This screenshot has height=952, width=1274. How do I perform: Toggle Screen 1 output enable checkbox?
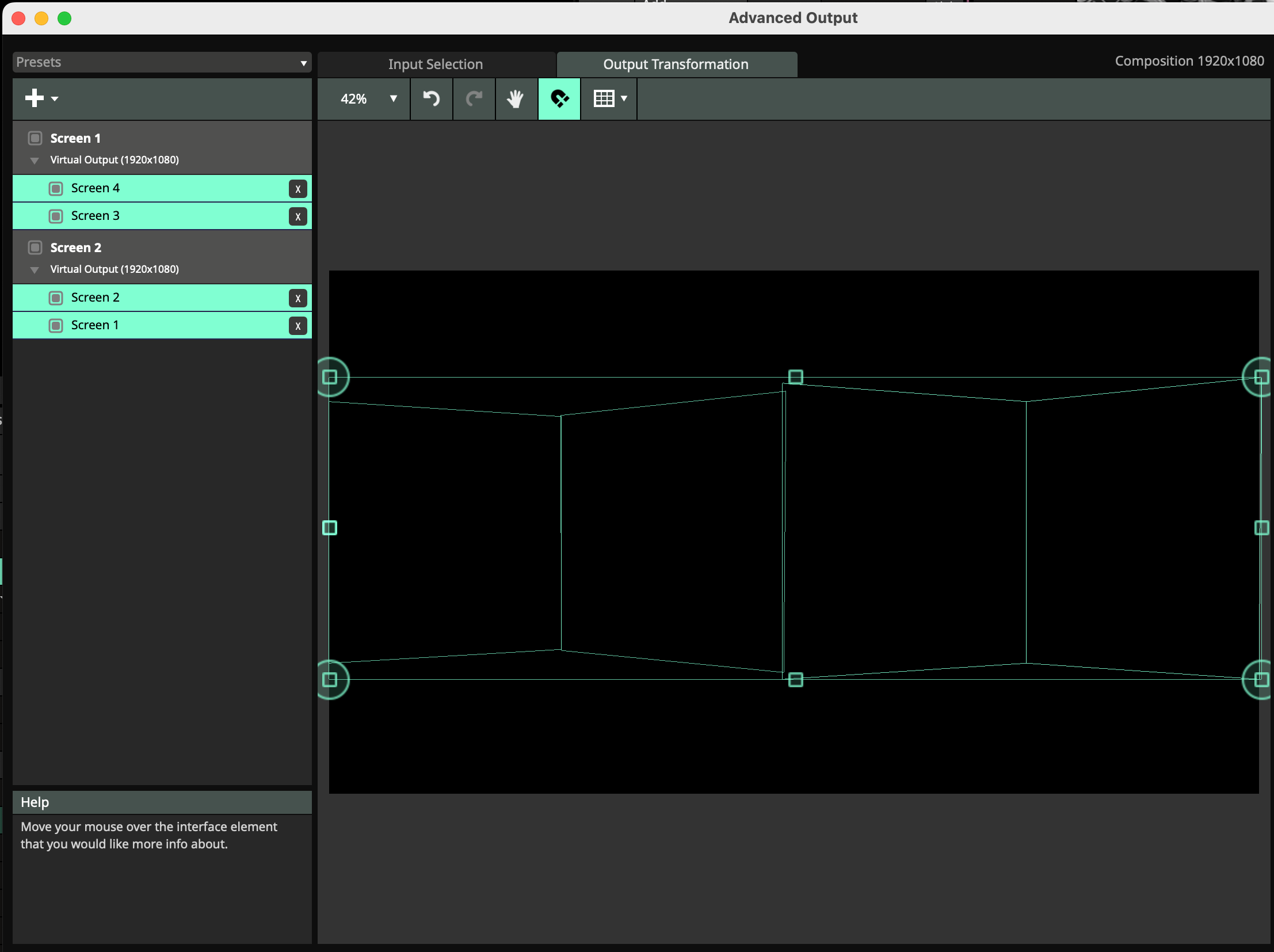35,138
